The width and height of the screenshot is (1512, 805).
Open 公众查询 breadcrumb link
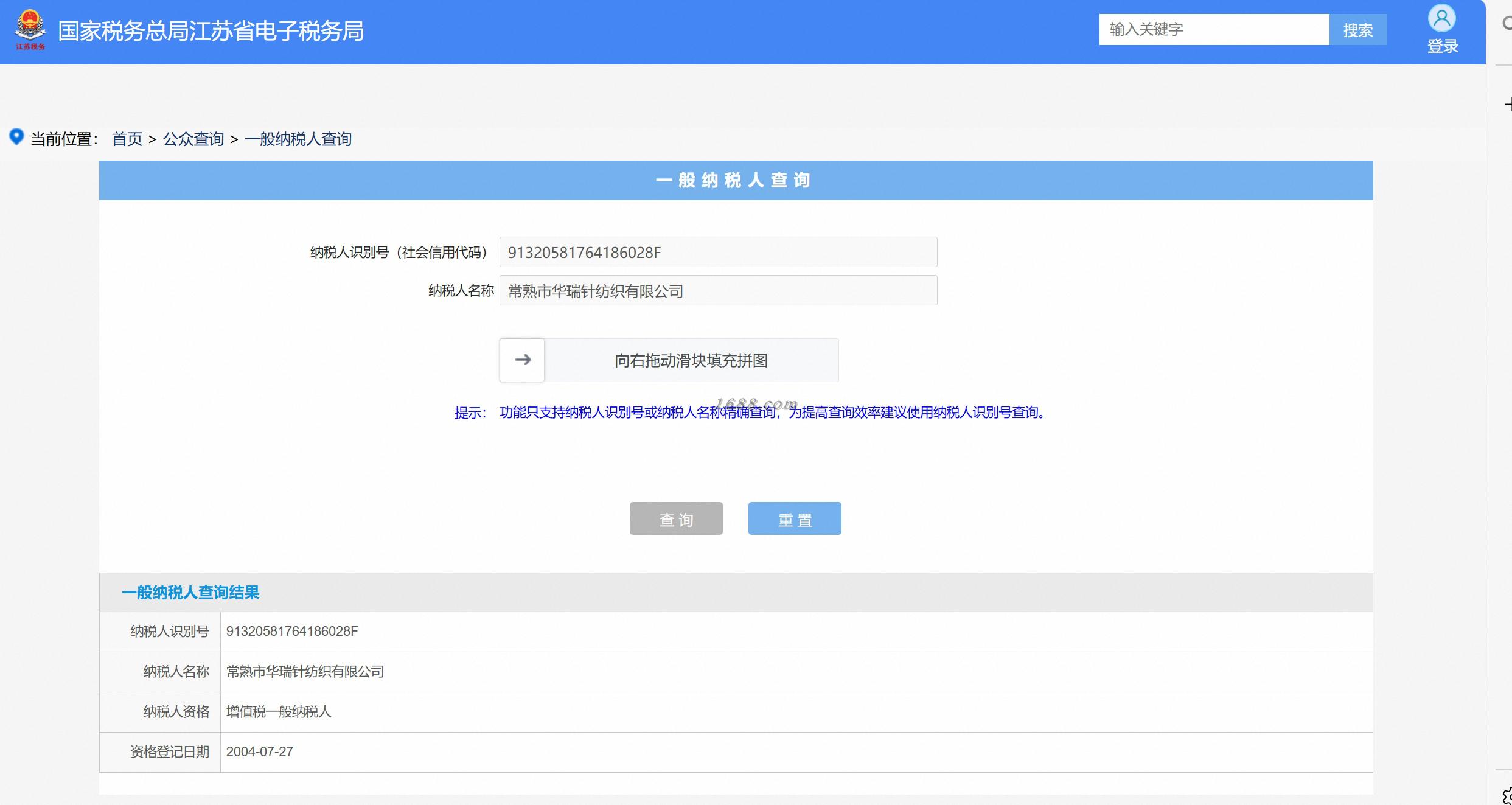pos(193,139)
